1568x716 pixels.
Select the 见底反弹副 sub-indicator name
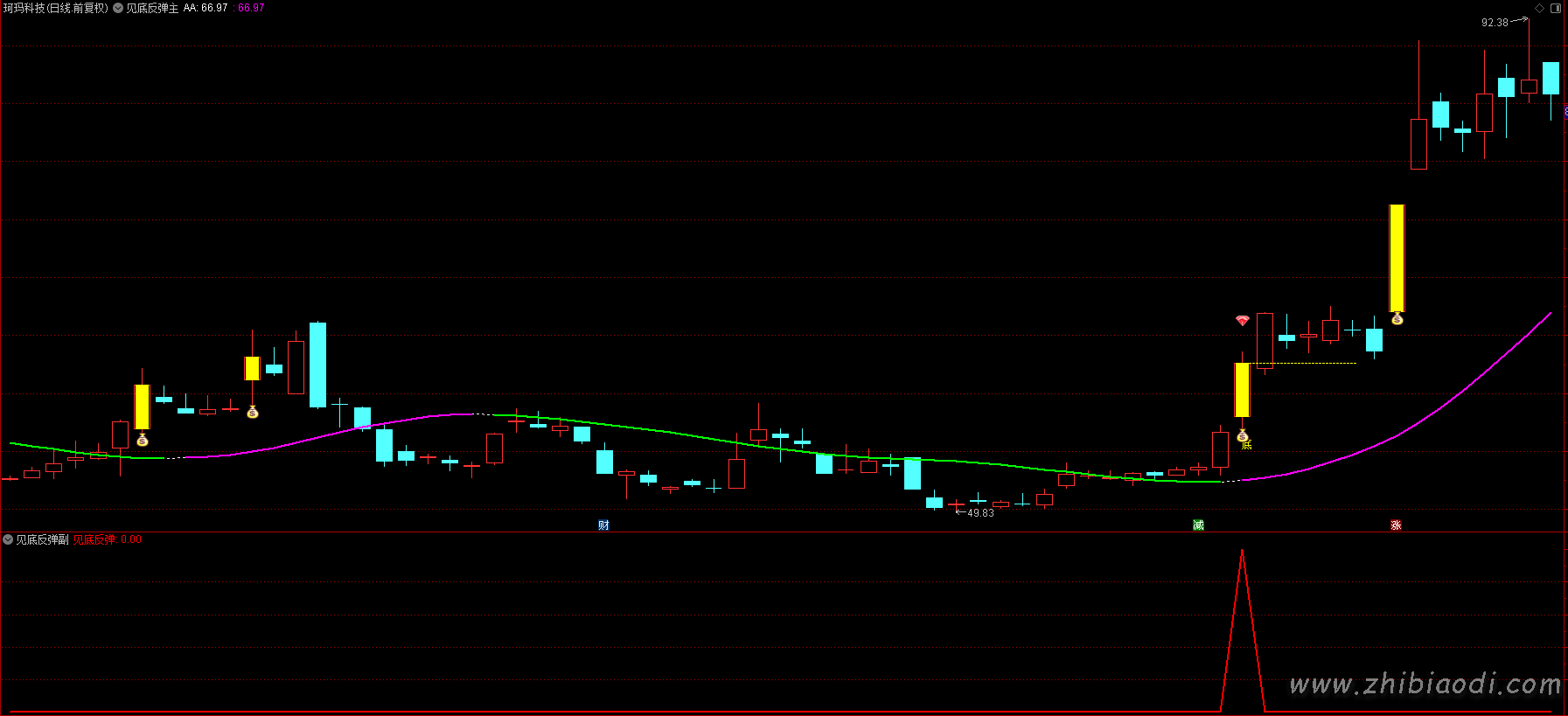(x=42, y=539)
